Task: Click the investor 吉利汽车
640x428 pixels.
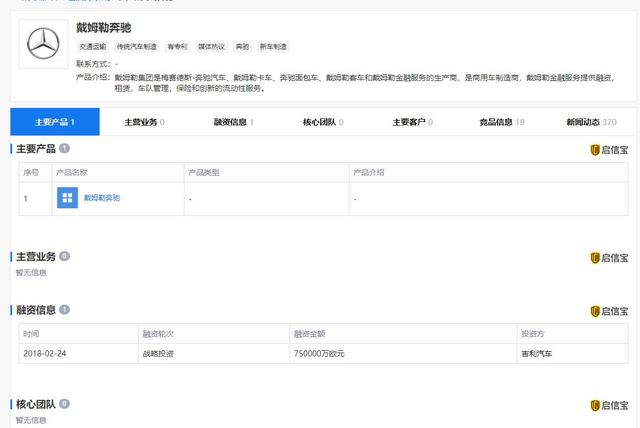Action: (537, 354)
